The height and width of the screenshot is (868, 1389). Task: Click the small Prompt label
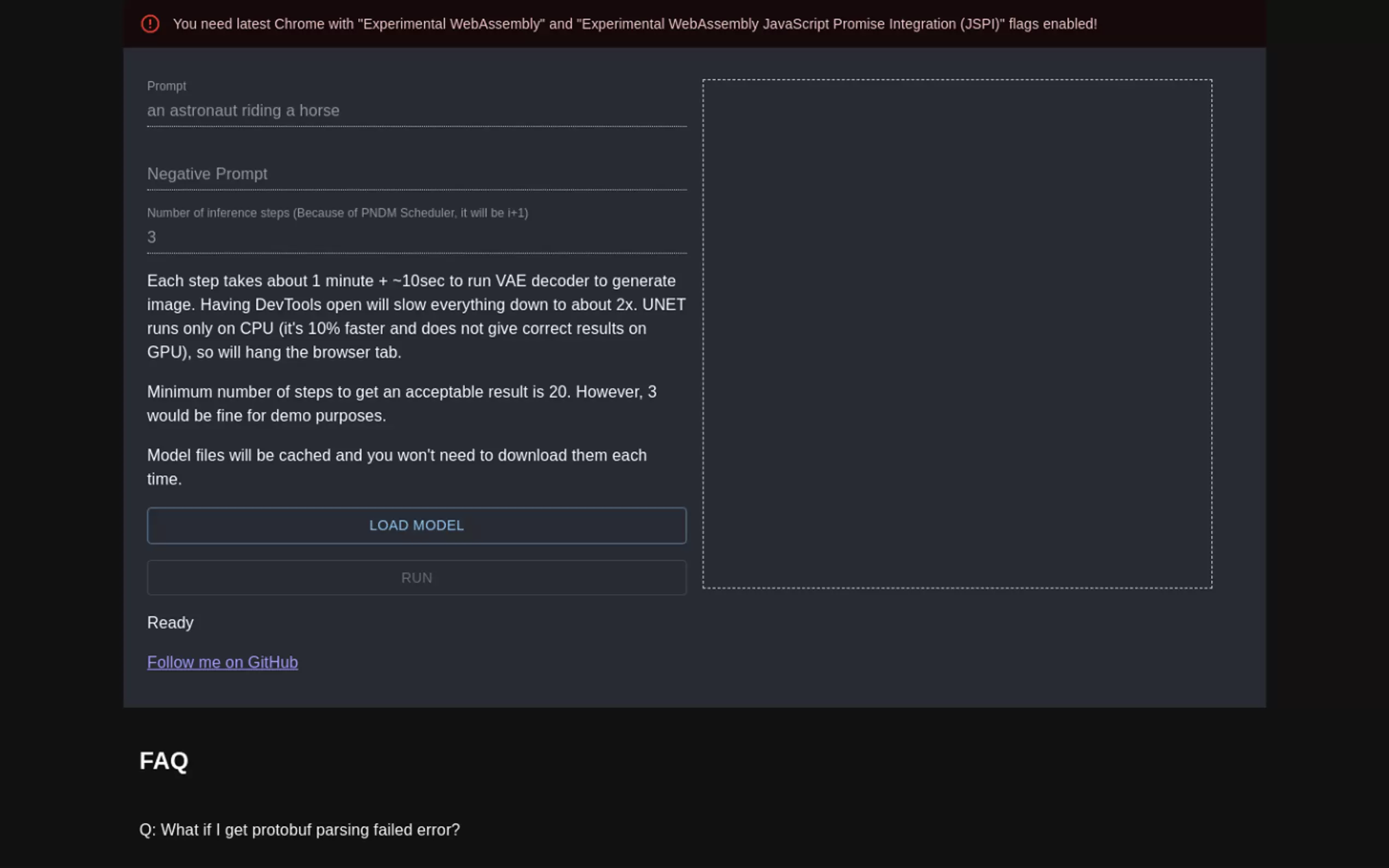[167, 86]
